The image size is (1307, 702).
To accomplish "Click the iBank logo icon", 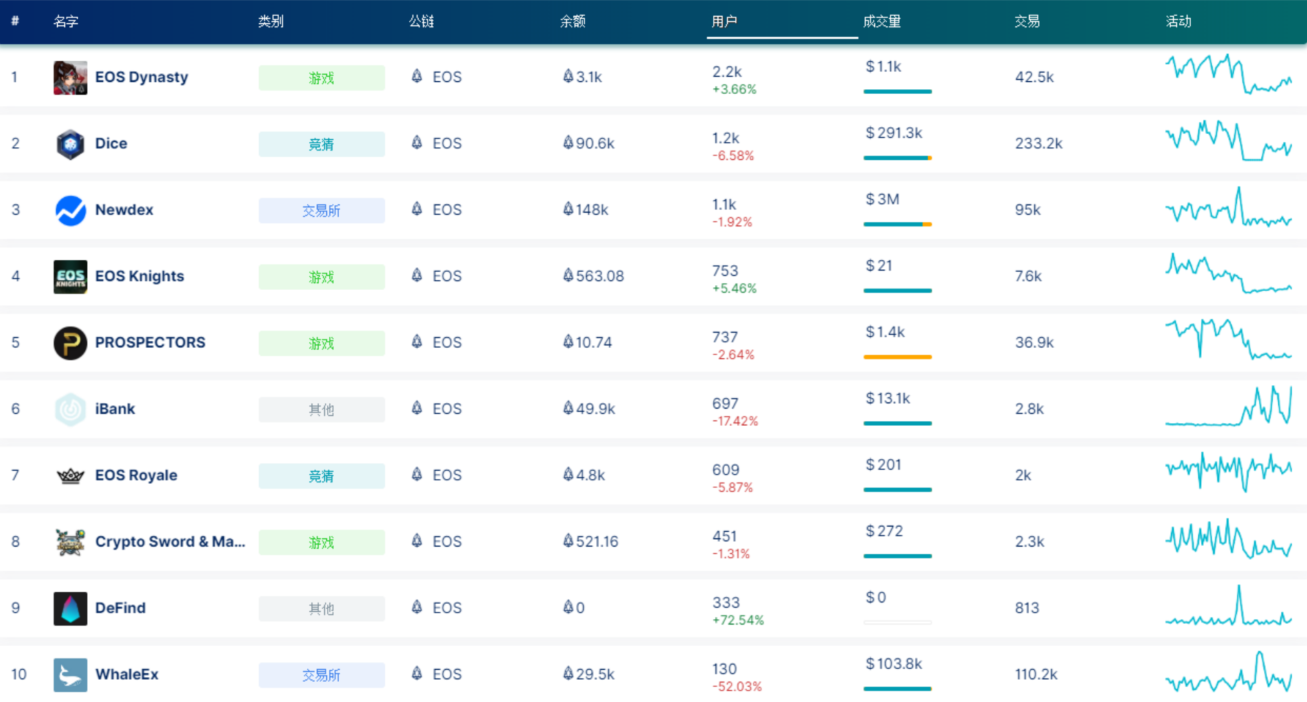I will click(70, 409).
